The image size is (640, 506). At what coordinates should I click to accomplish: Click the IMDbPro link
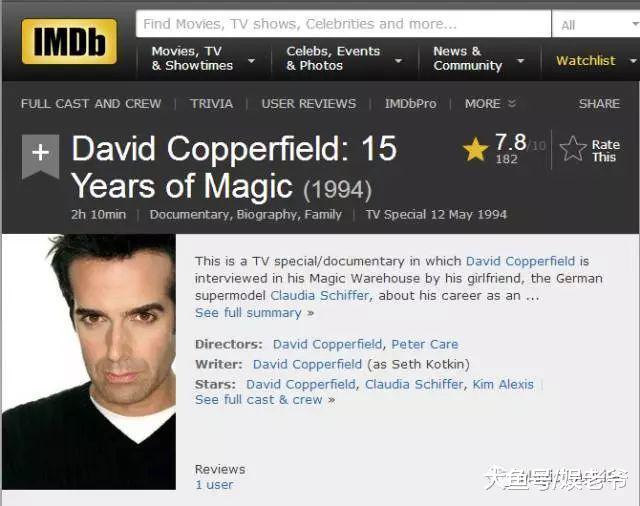(x=410, y=104)
